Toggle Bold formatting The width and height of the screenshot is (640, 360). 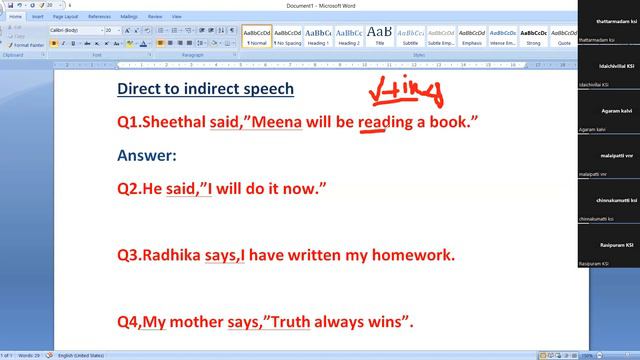coord(53,43)
